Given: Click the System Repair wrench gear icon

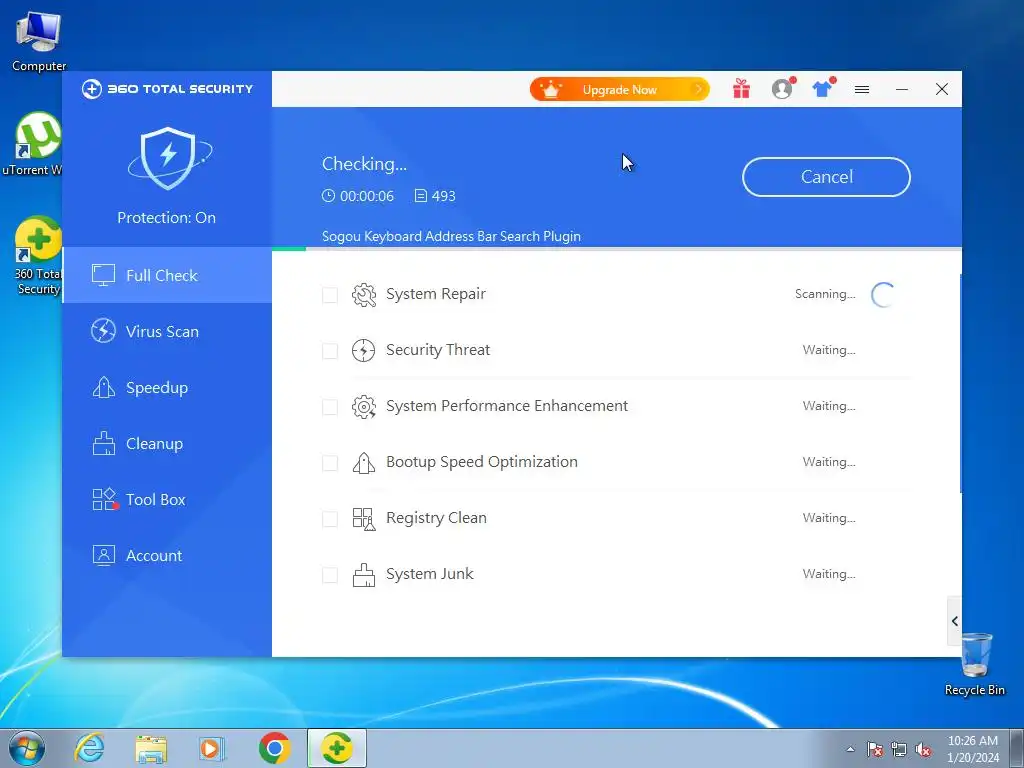Looking at the screenshot, I should tap(364, 295).
